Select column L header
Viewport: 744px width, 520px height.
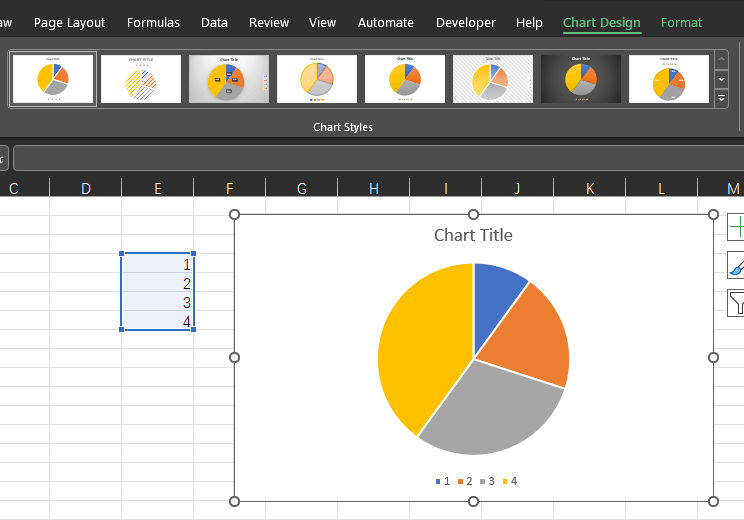661,188
